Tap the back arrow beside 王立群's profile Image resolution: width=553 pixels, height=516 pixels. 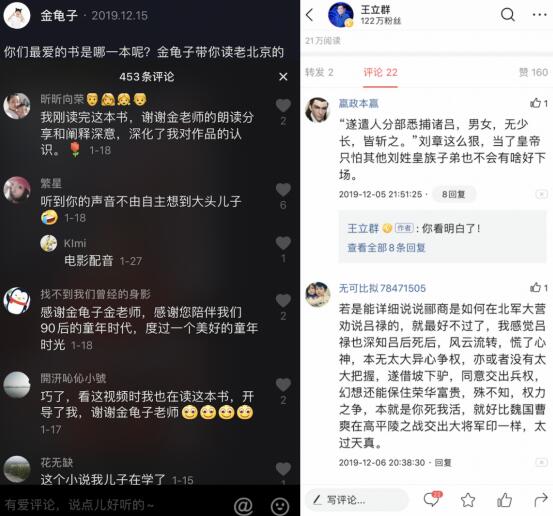(x=310, y=15)
